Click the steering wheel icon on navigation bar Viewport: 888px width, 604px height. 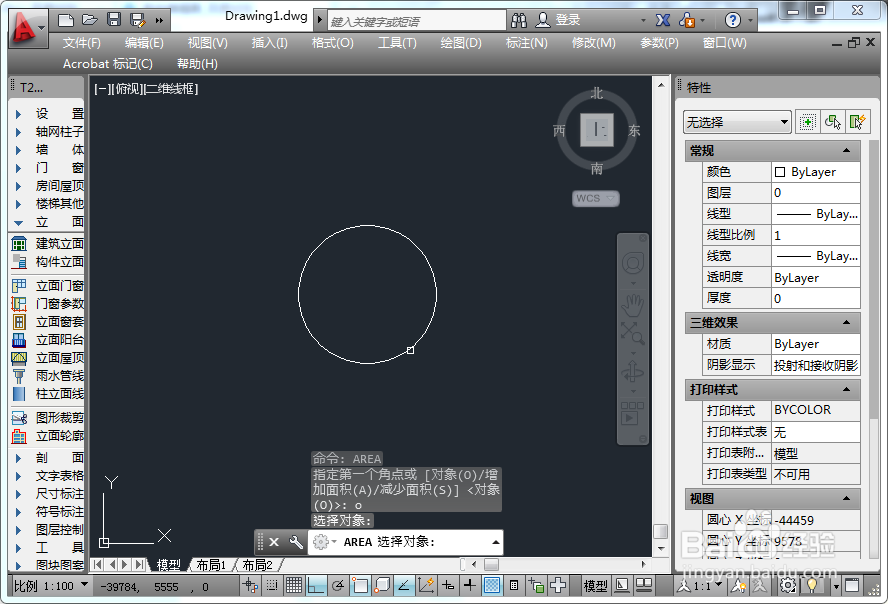point(633,263)
